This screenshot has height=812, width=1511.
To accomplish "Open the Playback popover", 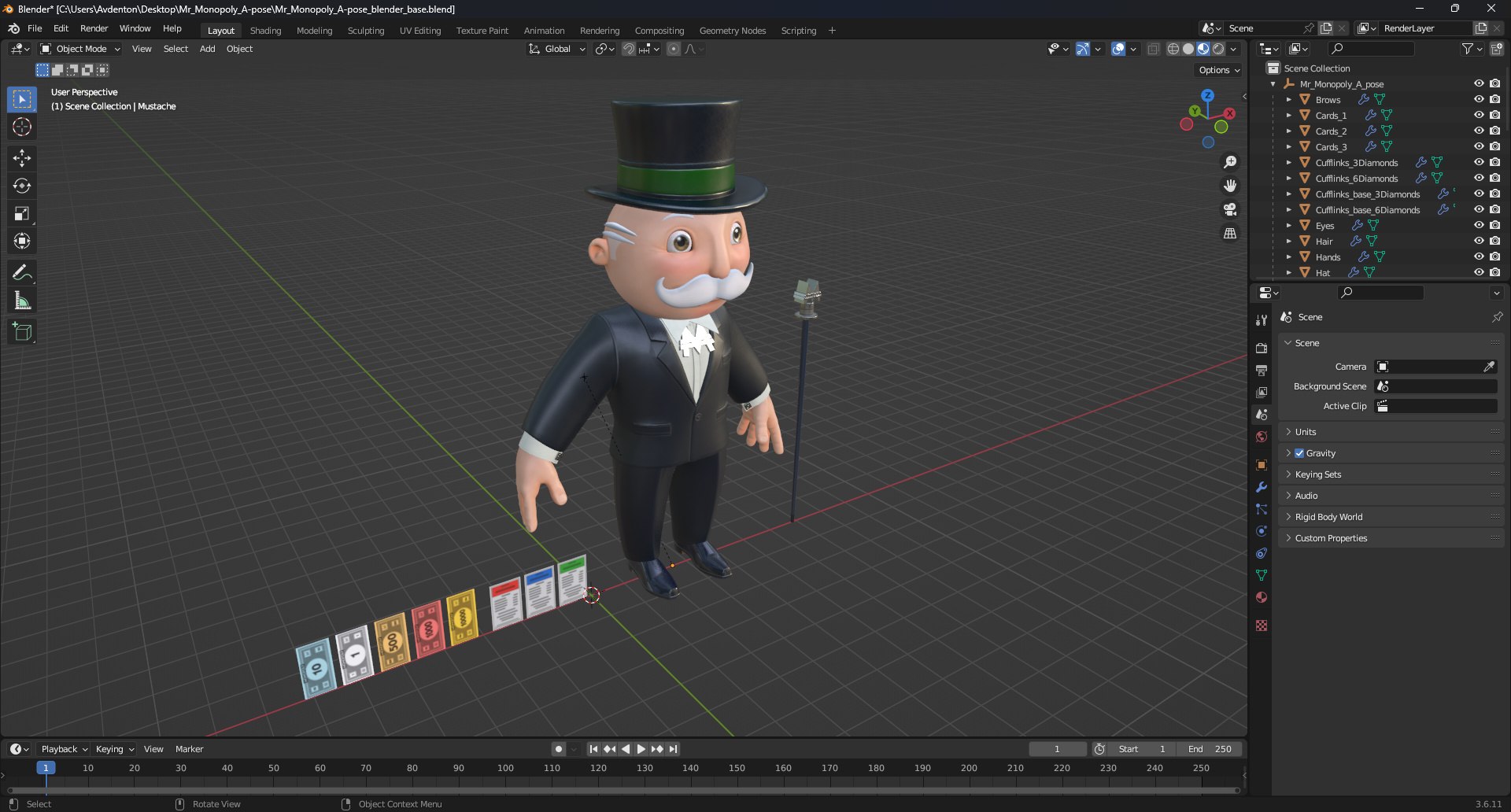I will [64, 749].
